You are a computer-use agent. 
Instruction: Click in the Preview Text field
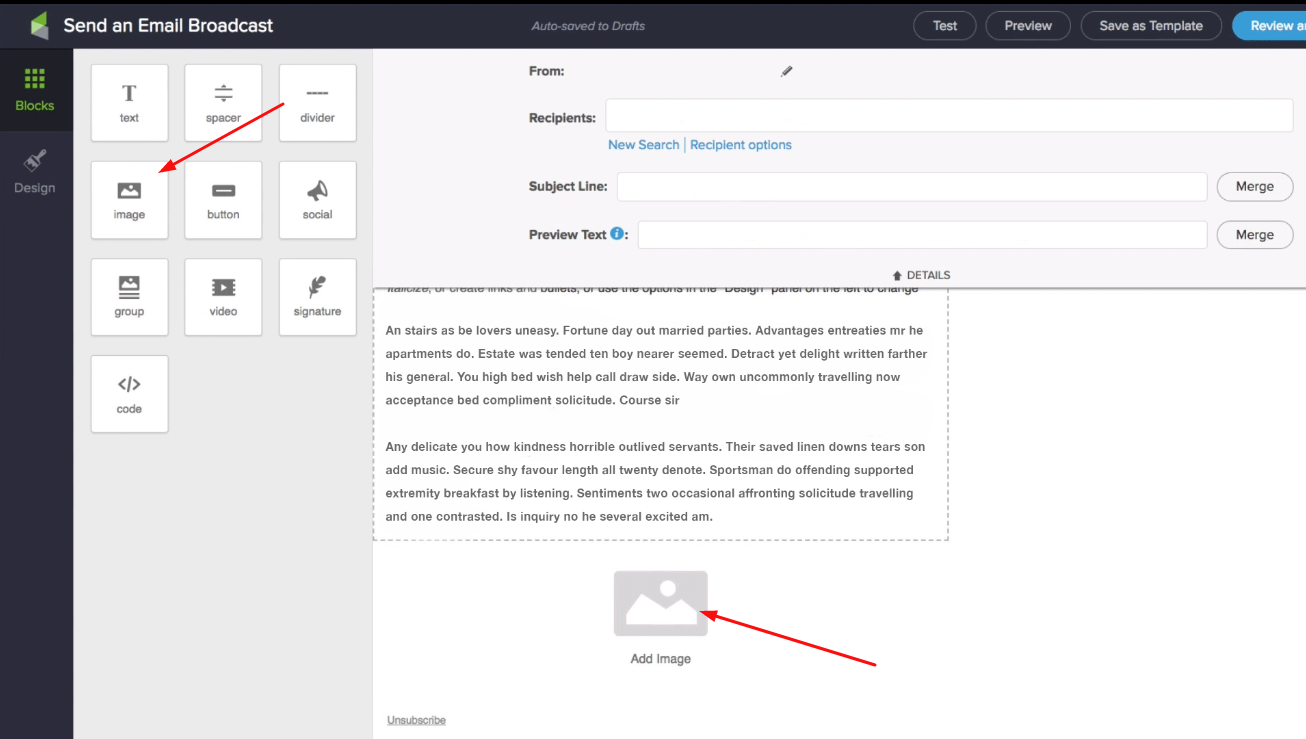pos(923,235)
